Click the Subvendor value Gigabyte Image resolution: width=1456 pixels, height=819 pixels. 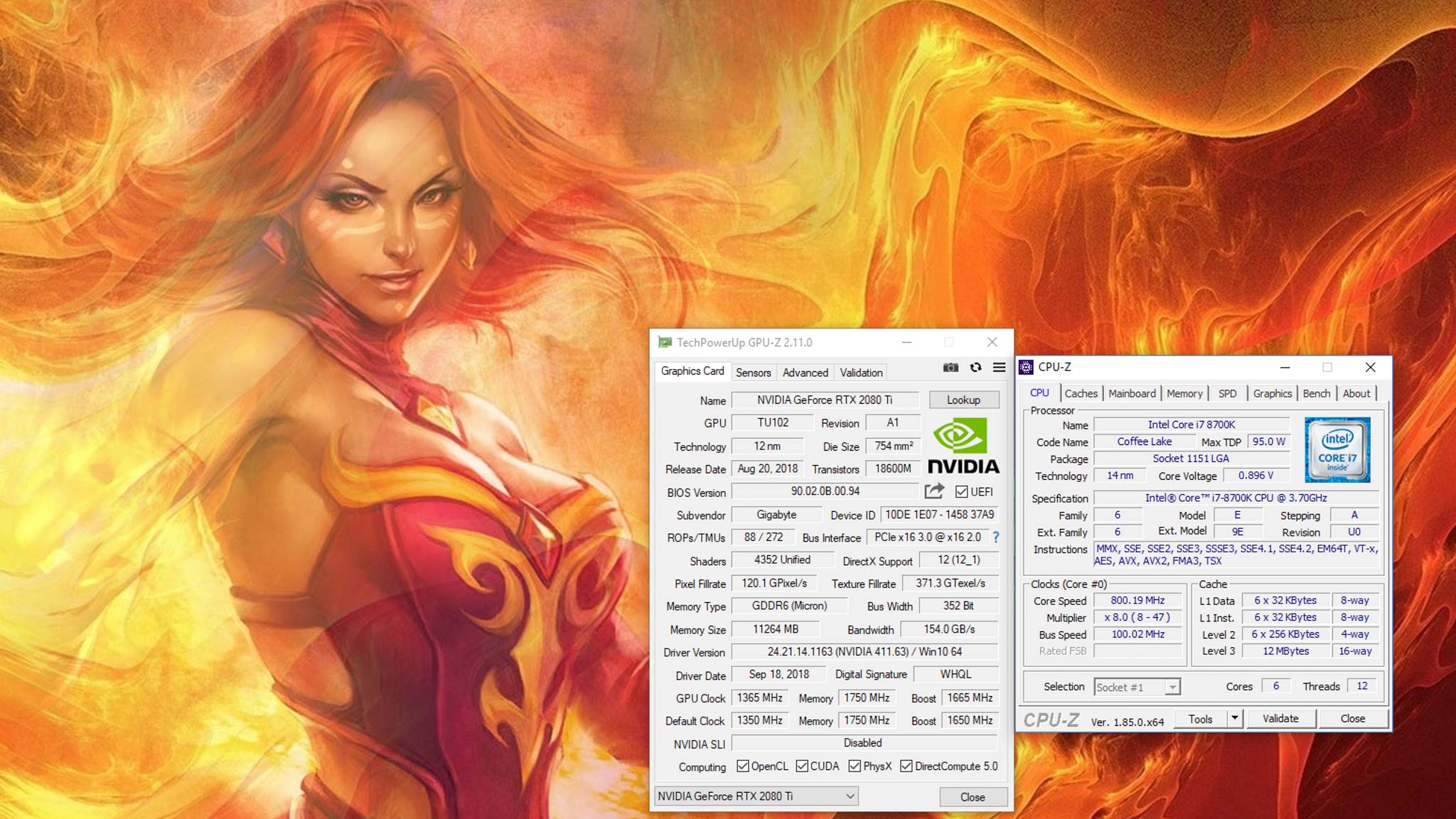tap(776, 514)
